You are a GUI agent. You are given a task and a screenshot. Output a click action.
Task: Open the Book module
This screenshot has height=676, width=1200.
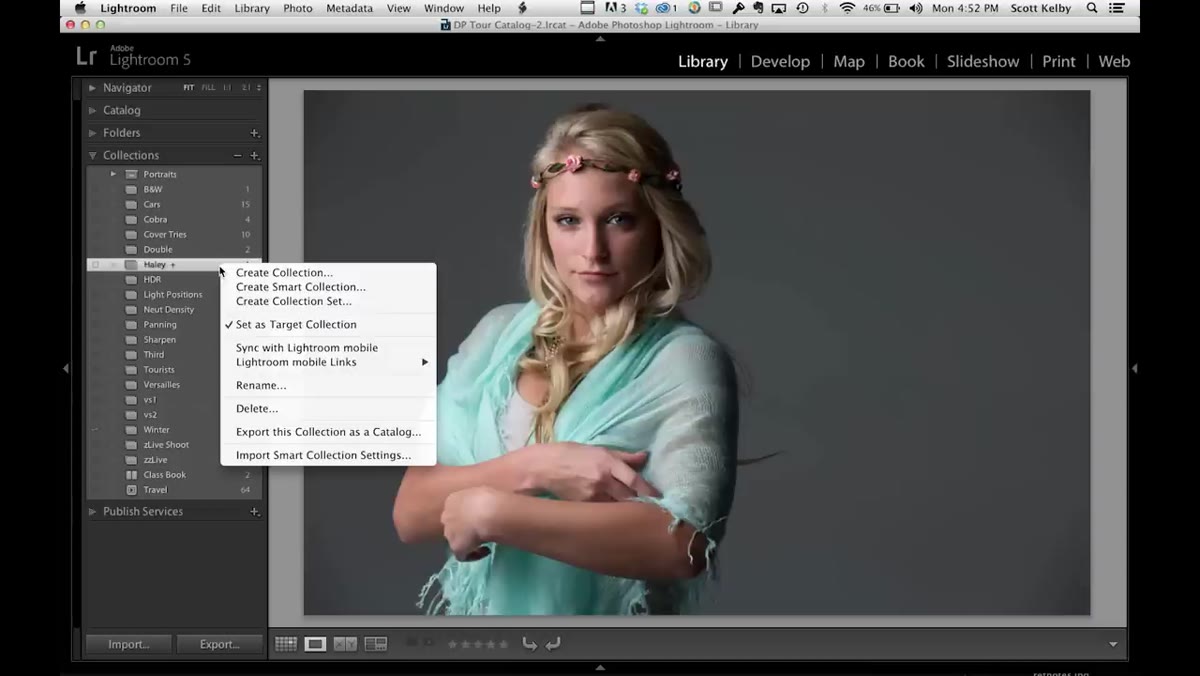pyautogui.click(x=906, y=61)
